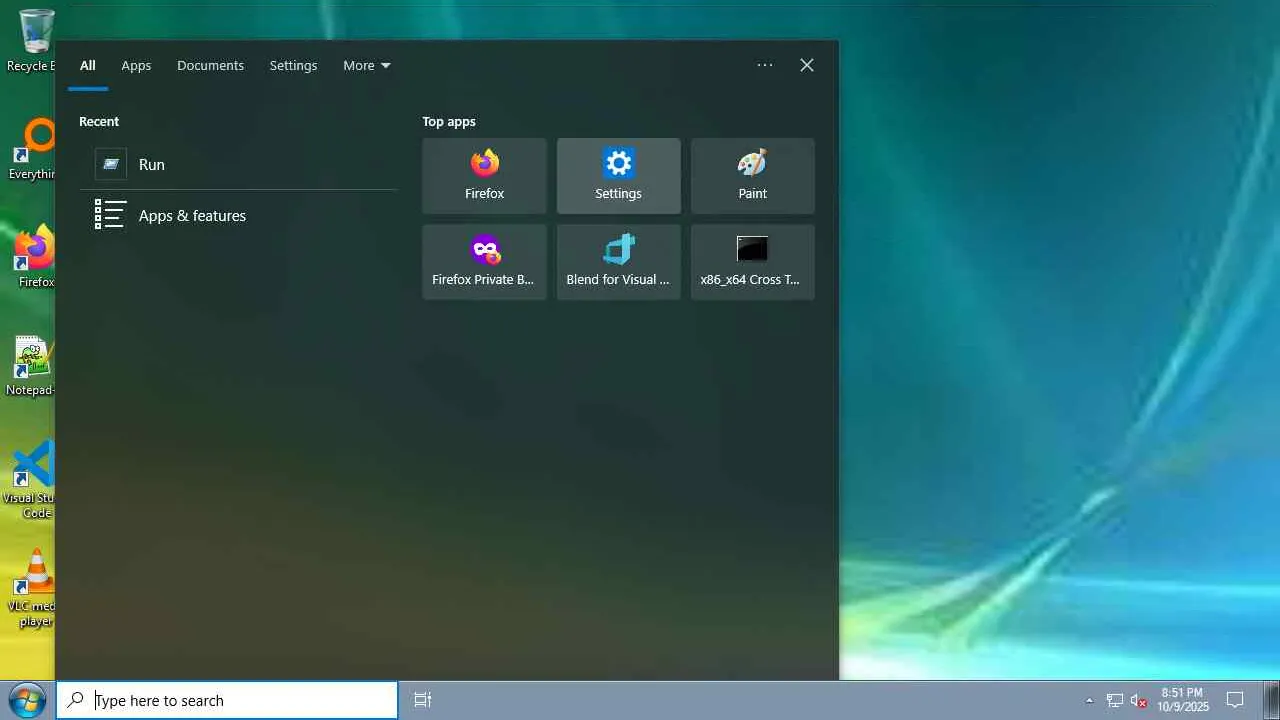Switch to the Settings search tab
1280x720 pixels.
(x=293, y=66)
